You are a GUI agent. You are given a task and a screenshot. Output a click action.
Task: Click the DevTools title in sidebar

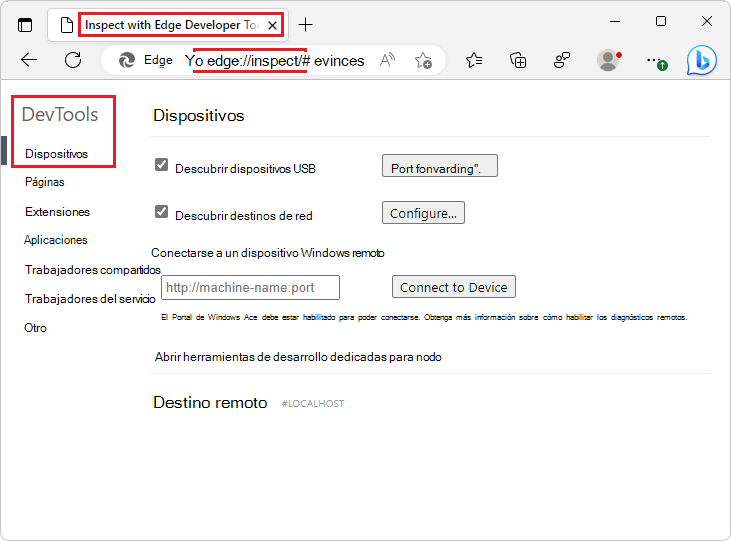tap(60, 115)
